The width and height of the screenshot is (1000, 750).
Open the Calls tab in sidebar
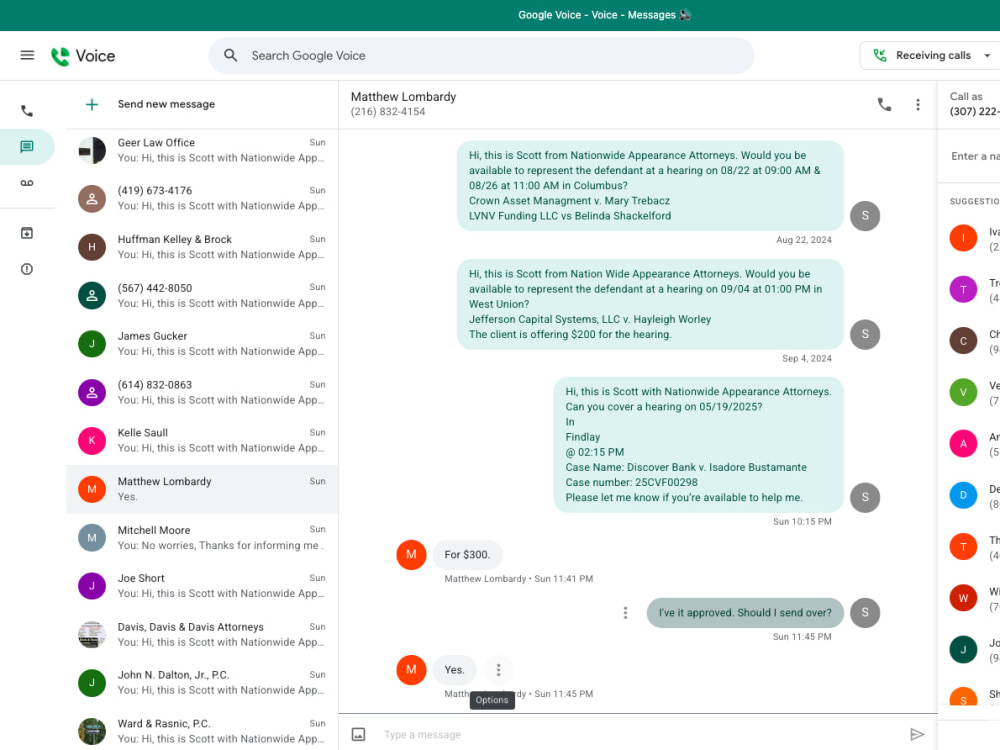click(x=27, y=111)
